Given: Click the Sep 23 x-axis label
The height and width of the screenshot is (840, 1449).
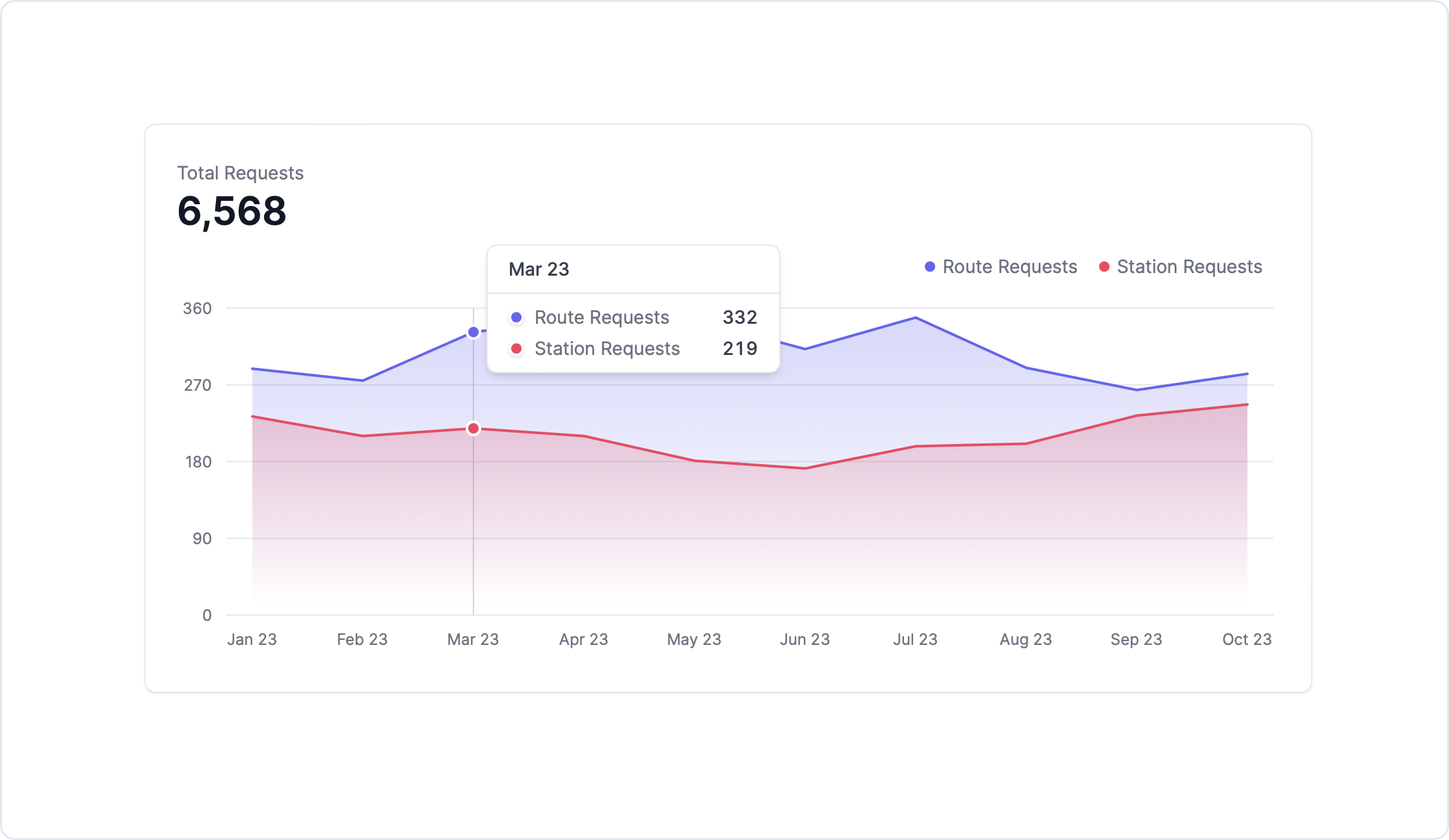Looking at the screenshot, I should point(1136,639).
